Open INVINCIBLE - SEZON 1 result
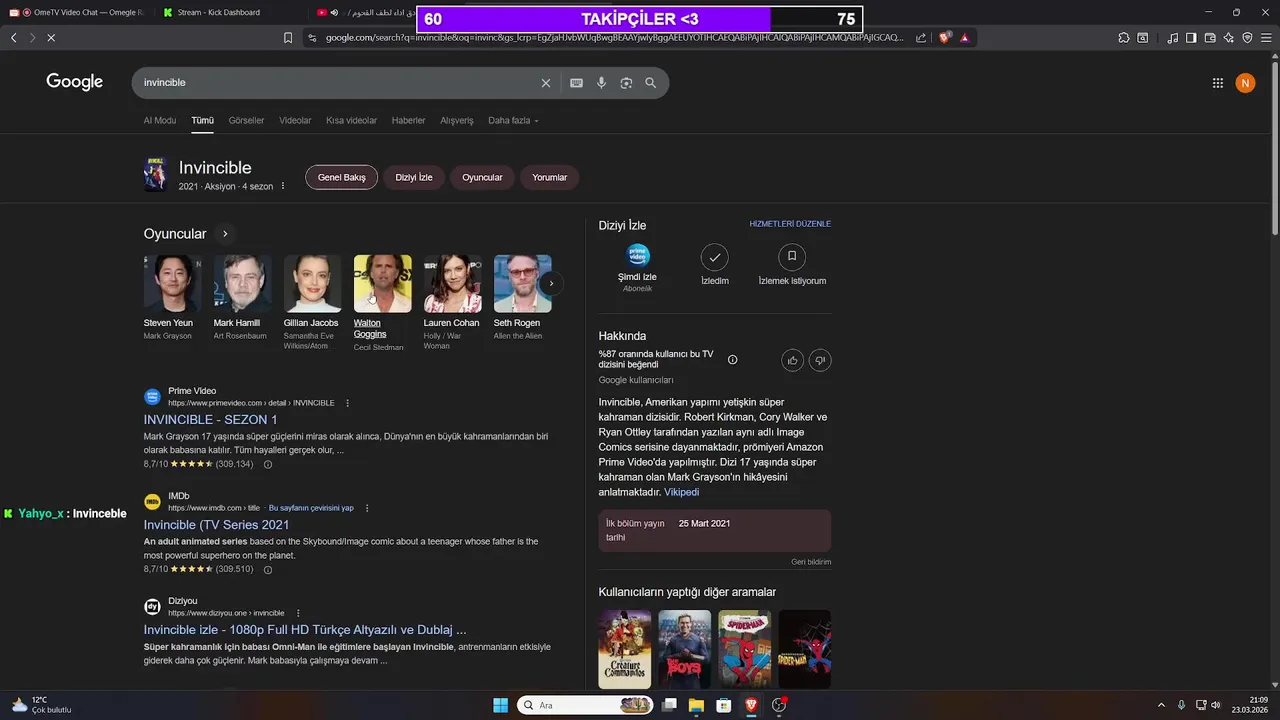Screen dimensions: 1280x720 210,419
